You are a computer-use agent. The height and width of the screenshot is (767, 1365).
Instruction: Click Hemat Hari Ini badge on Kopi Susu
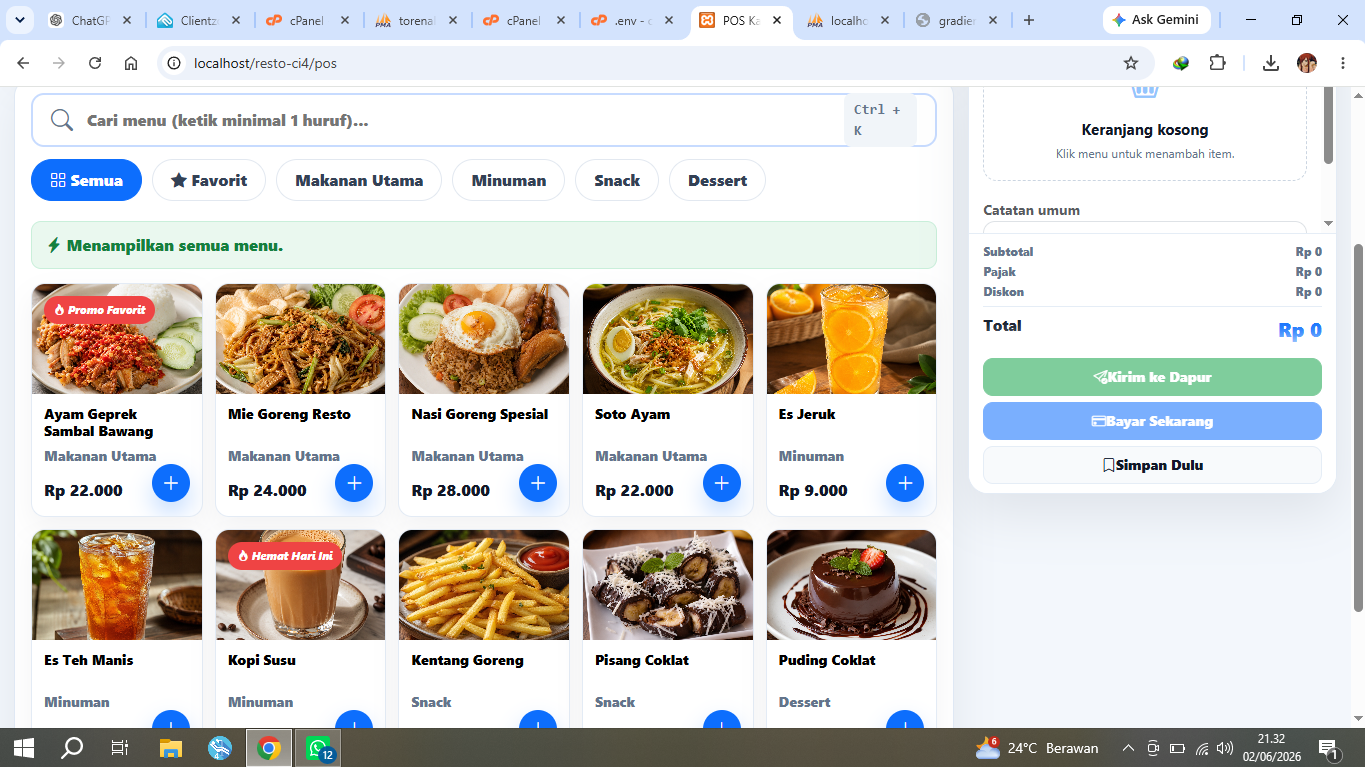[x=285, y=556]
